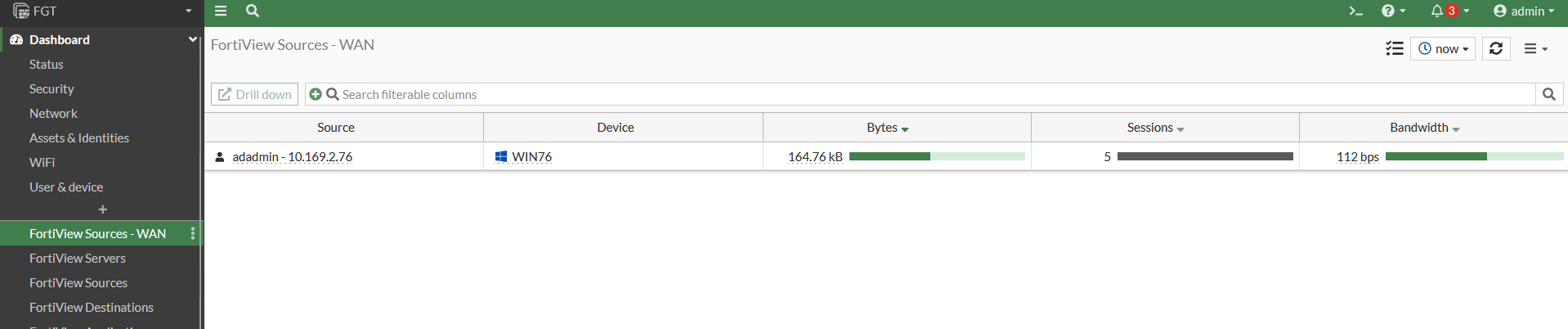Select source adadmin - 10.169.2.76
The image size is (1568, 329).
[292, 156]
